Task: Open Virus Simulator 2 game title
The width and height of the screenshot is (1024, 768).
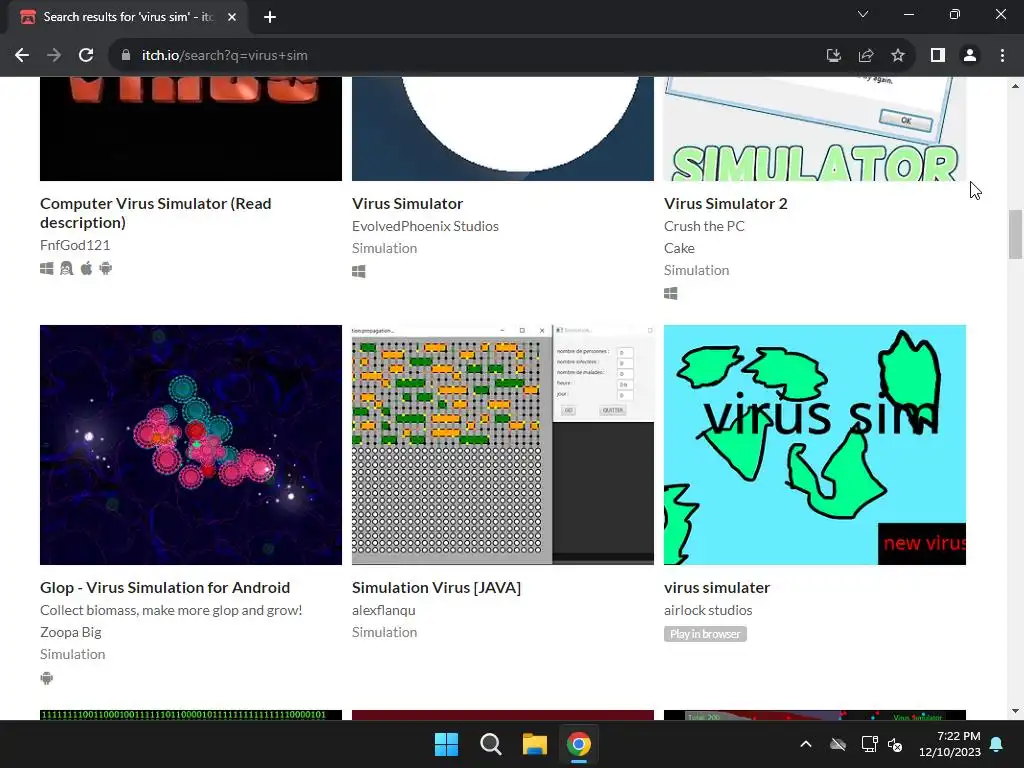Action: pyautogui.click(x=726, y=204)
